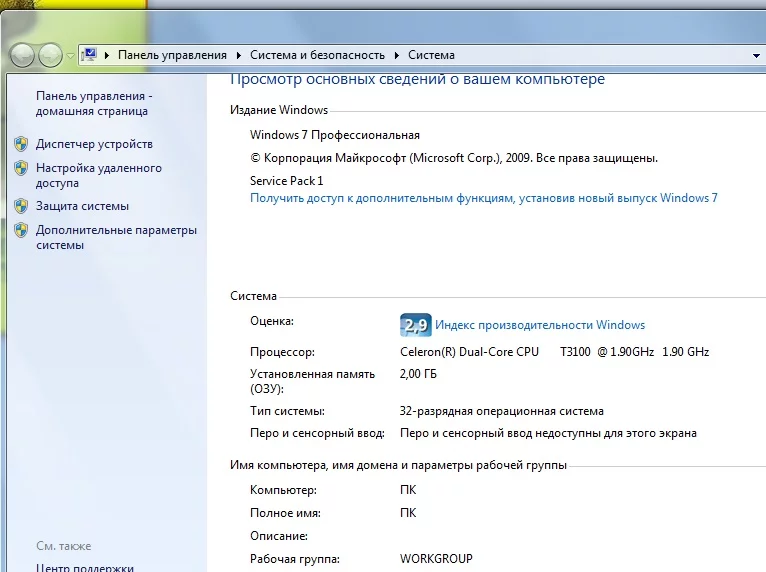Select the Панель управления breadcrumb
This screenshot has width=766, height=572.
point(172,55)
